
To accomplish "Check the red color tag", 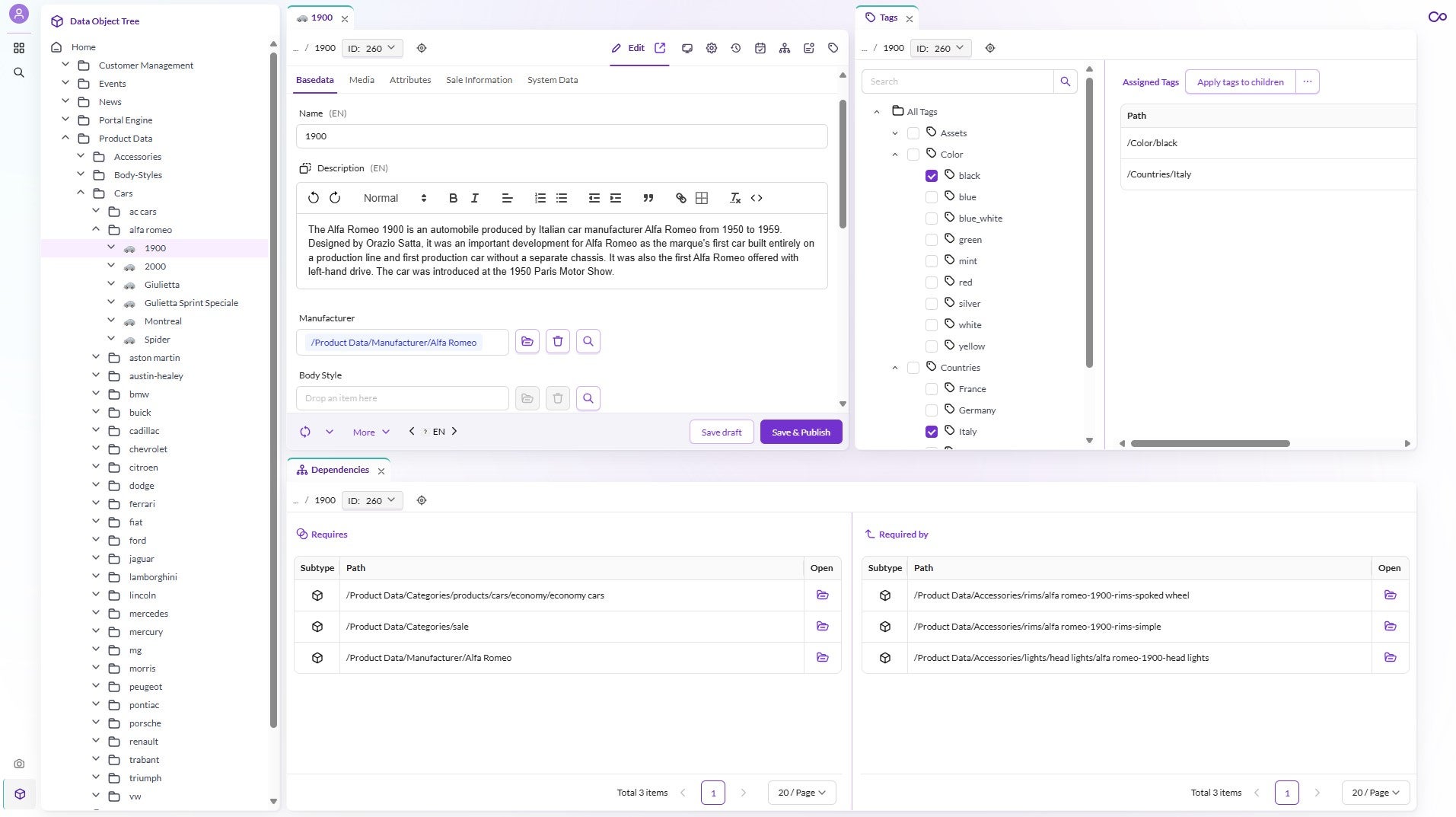I will 932,282.
